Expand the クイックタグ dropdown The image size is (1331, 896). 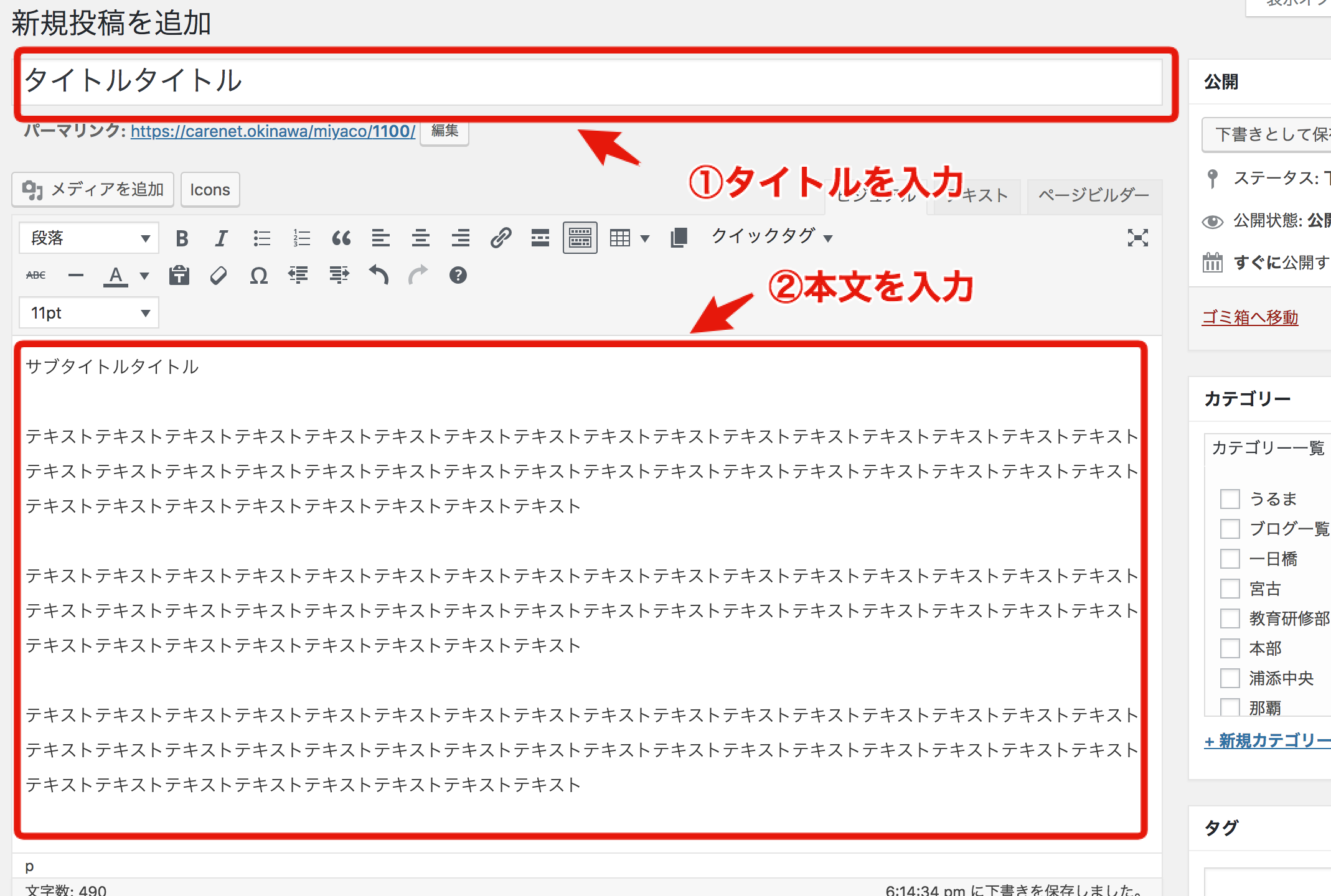pyautogui.click(x=772, y=236)
